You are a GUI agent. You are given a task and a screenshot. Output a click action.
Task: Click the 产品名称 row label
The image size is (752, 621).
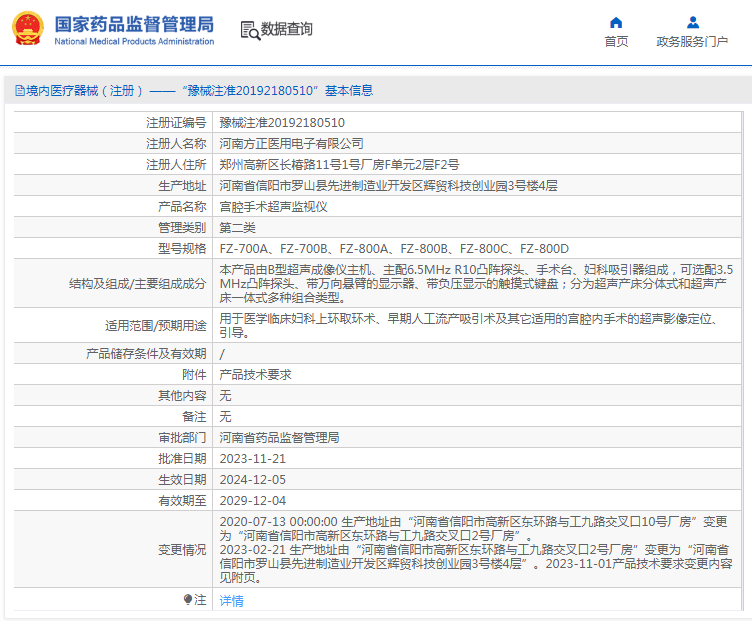tap(182, 207)
